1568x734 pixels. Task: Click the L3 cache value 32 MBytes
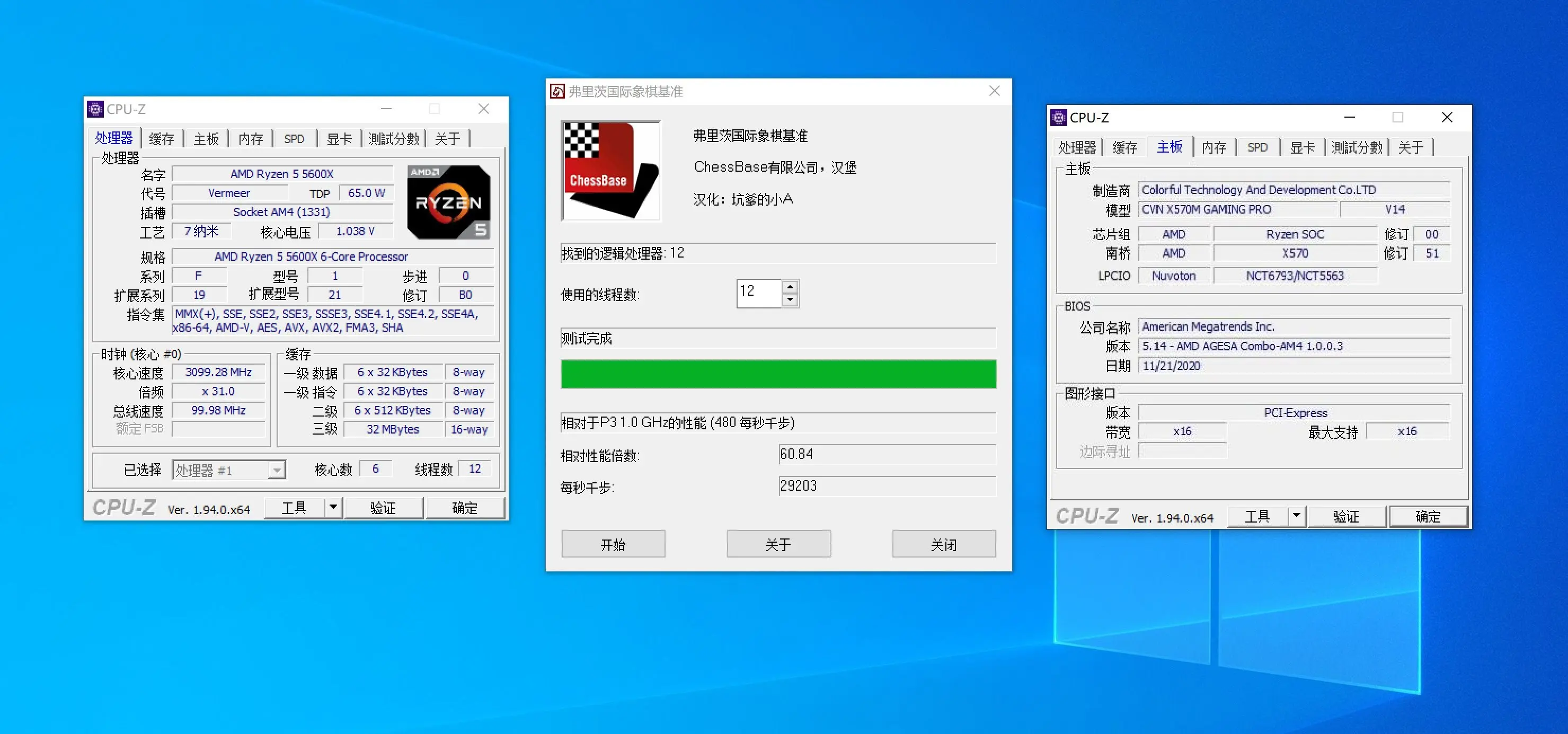[x=393, y=429]
